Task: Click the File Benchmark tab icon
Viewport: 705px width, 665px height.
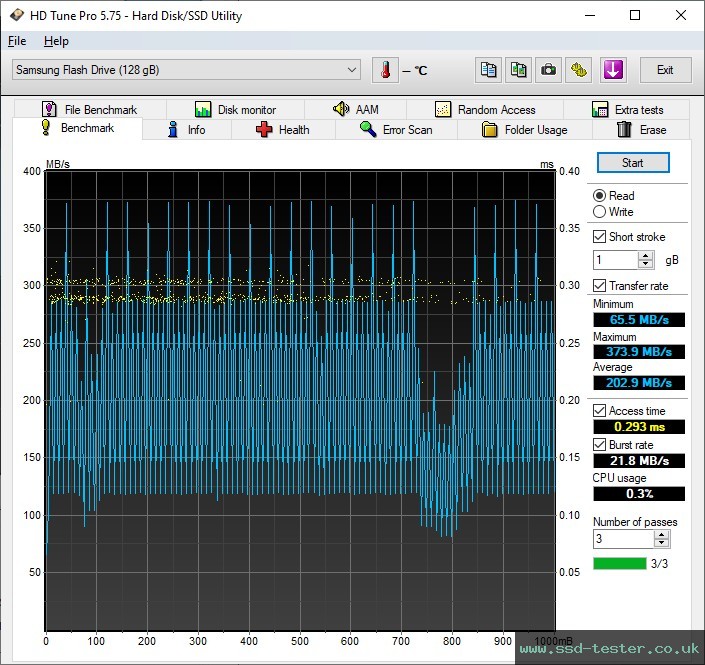Action: [x=49, y=109]
